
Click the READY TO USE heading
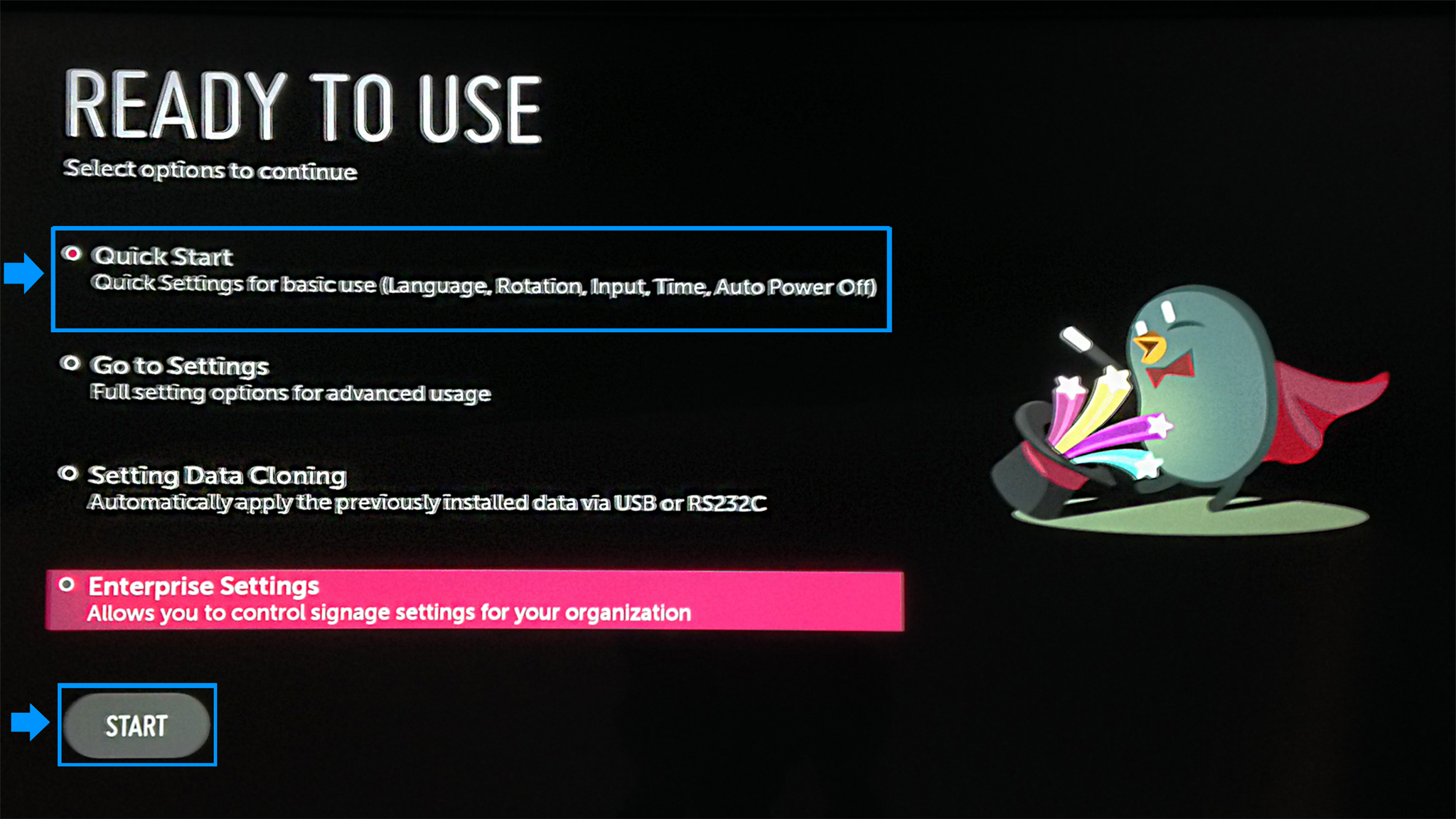[304, 107]
